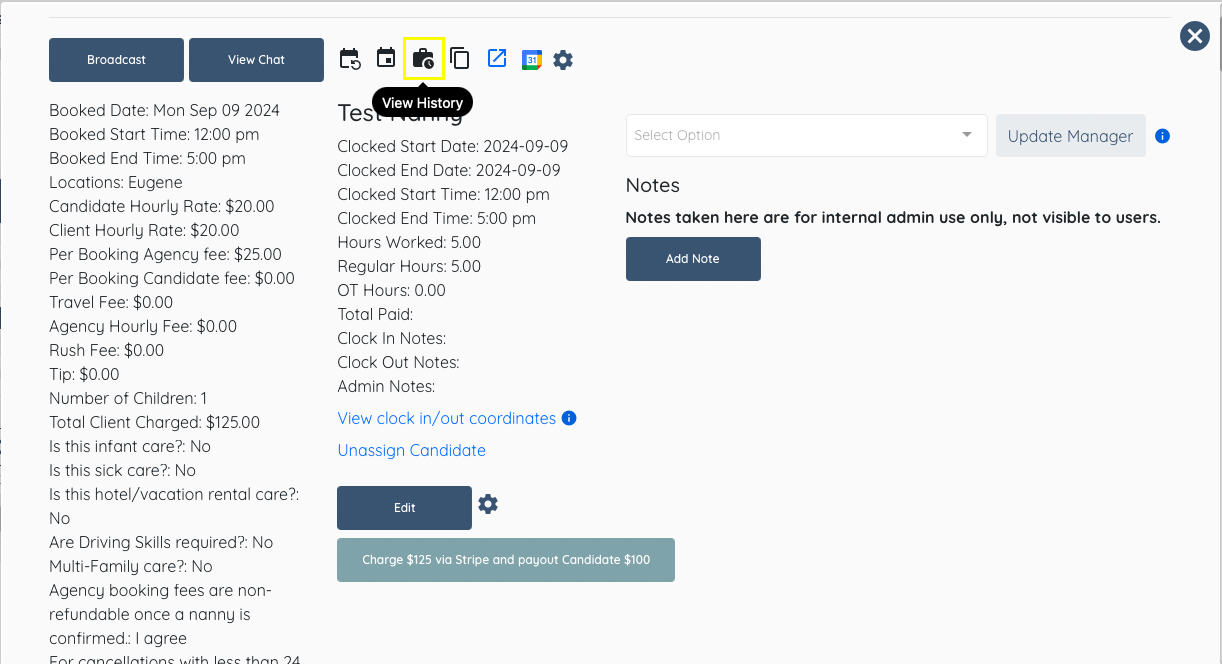
Task: Open View Chat
Action: point(256,60)
